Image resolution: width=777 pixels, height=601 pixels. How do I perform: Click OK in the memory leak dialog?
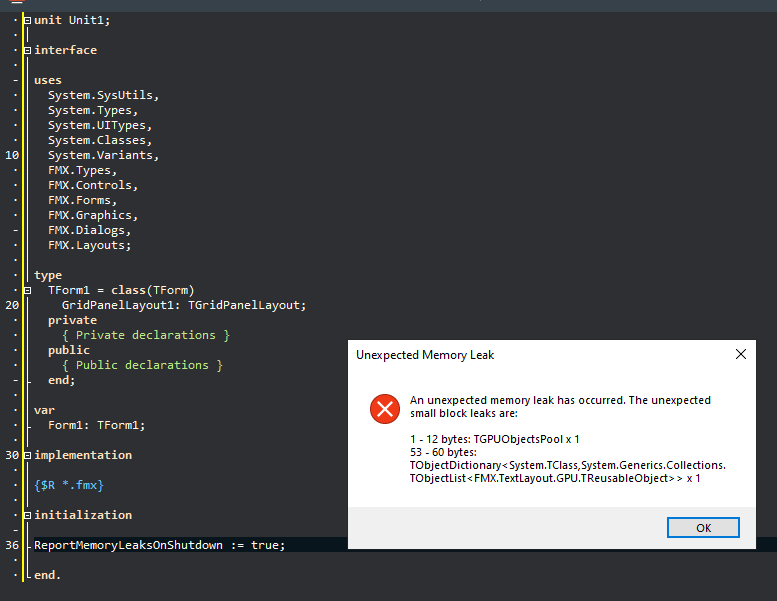point(703,528)
